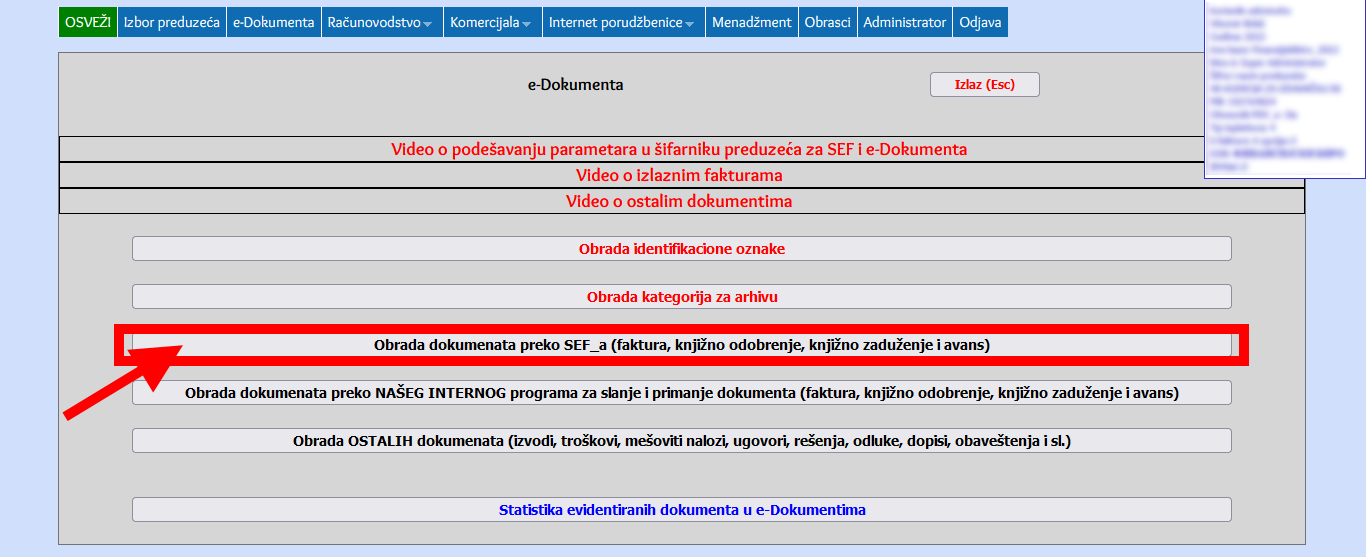Open the Menadžment menu item
1366x557 pixels.
coord(752,22)
